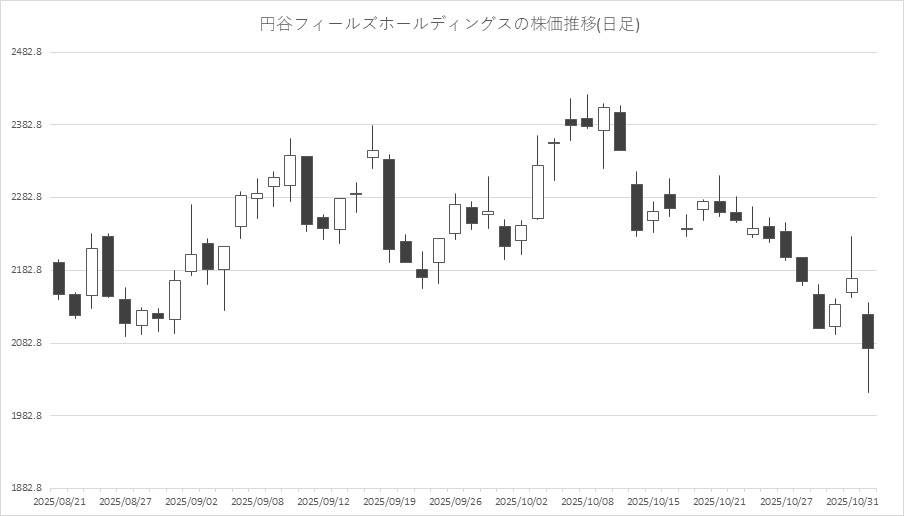Click the 2025/10/27 date label
This screenshot has height=516, width=904.
coord(784,501)
